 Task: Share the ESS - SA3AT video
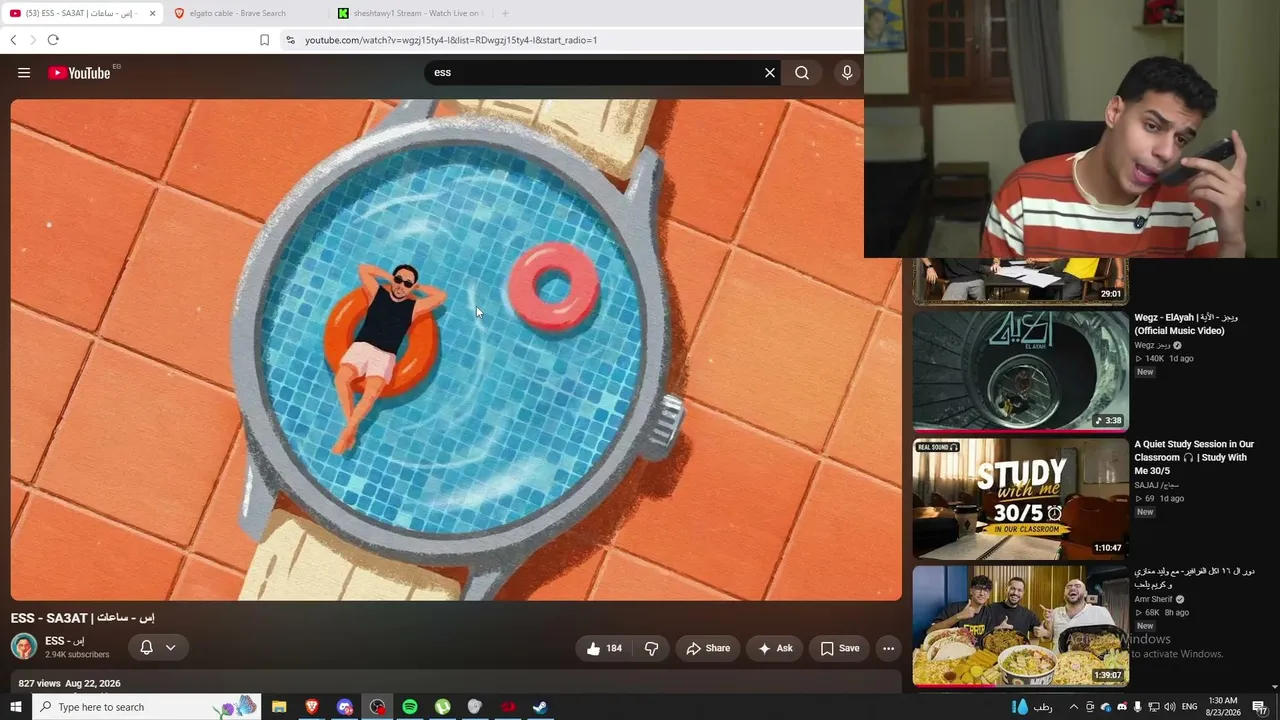(708, 648)
